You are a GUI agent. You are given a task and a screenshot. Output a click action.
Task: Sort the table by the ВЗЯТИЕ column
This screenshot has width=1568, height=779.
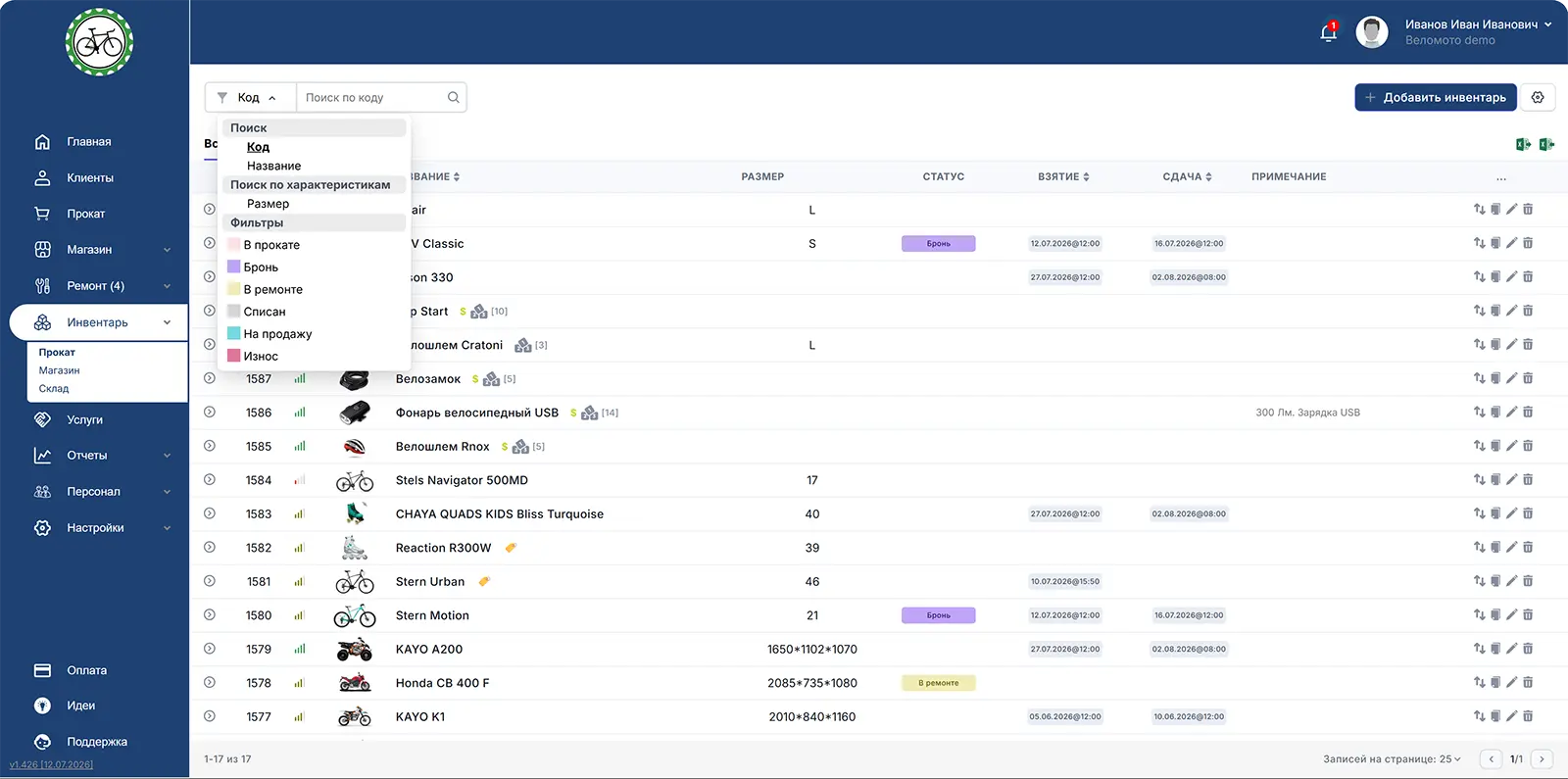[1063, 177]
